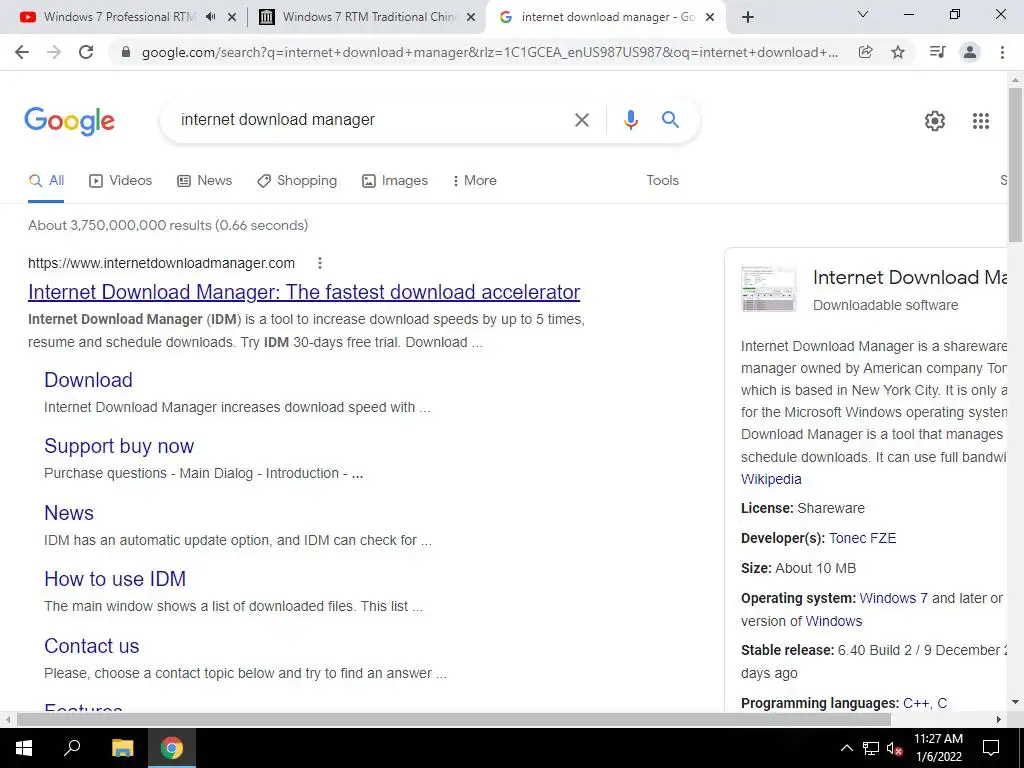Open the Chrome profile avatar
This screenshot has height=768, width=1024.
pyautogui.click(x=970, y=52)
